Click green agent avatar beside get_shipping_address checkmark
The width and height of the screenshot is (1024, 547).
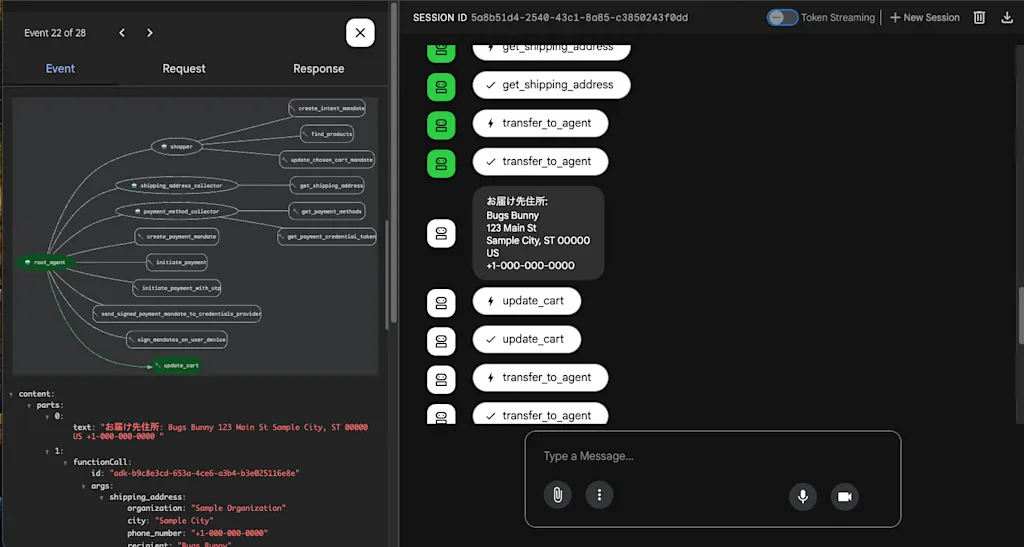click(x=441, y=85)
